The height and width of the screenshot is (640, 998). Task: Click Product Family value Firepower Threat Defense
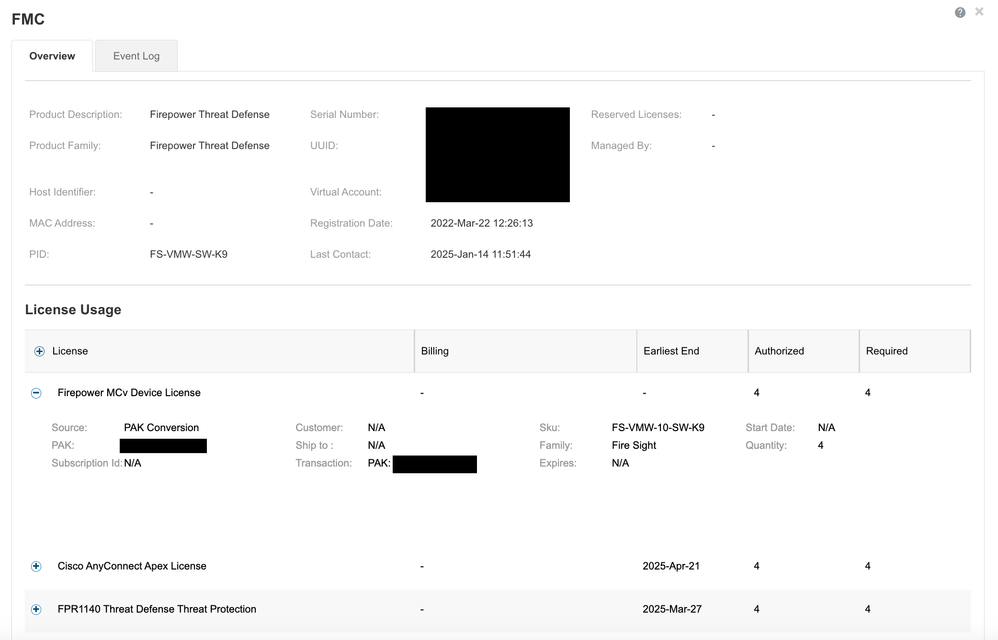[209, 146]
